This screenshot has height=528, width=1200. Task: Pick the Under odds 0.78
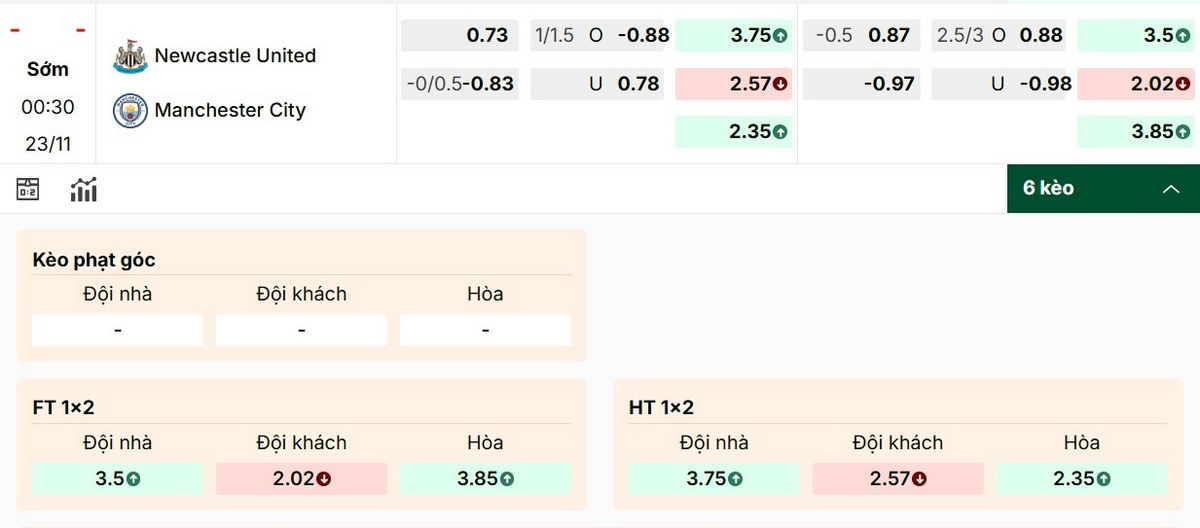coord(600,84)
